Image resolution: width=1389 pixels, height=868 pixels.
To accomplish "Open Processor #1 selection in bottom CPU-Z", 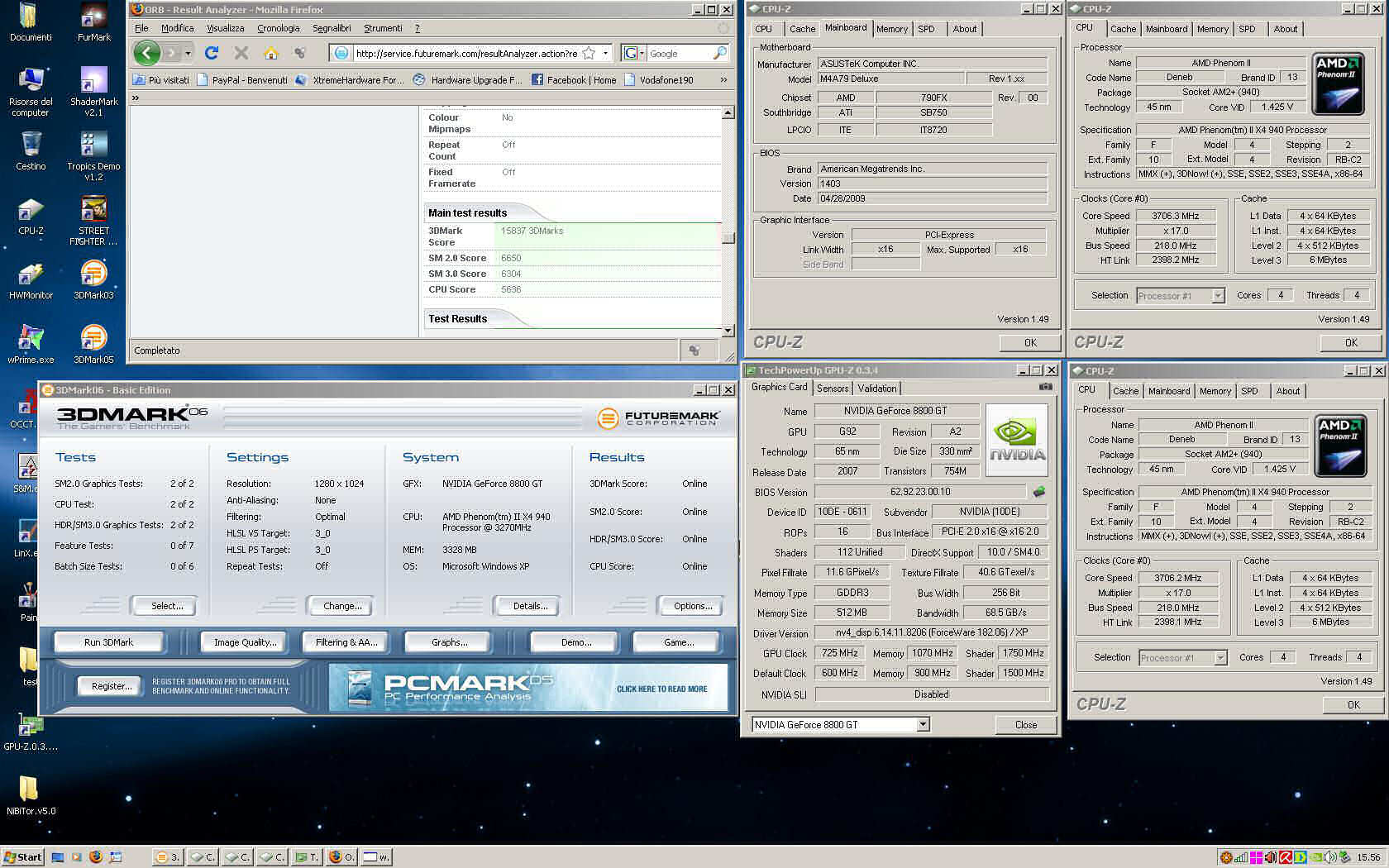I will pyautogui.click(x=1220, y=658).
